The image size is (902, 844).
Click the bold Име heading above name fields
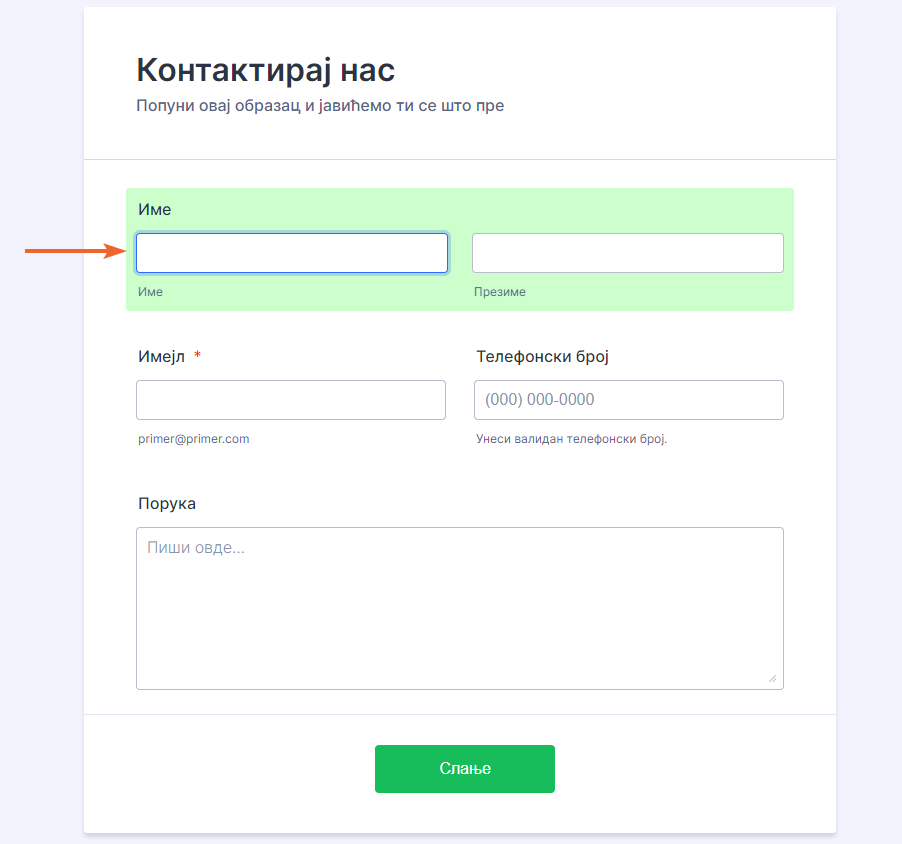click(155, 210)
